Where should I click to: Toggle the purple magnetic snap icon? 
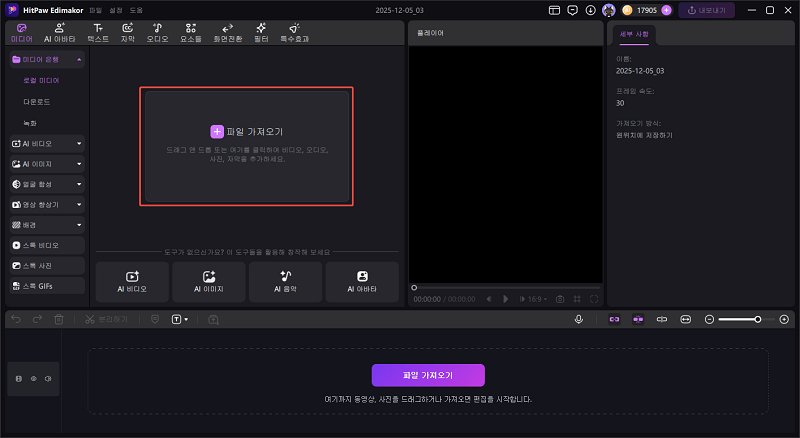click(638, 320)
